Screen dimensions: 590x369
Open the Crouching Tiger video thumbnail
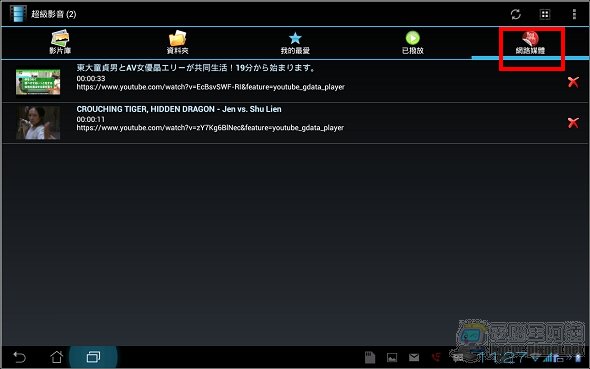pyautogui.click(x=38, y=123)
